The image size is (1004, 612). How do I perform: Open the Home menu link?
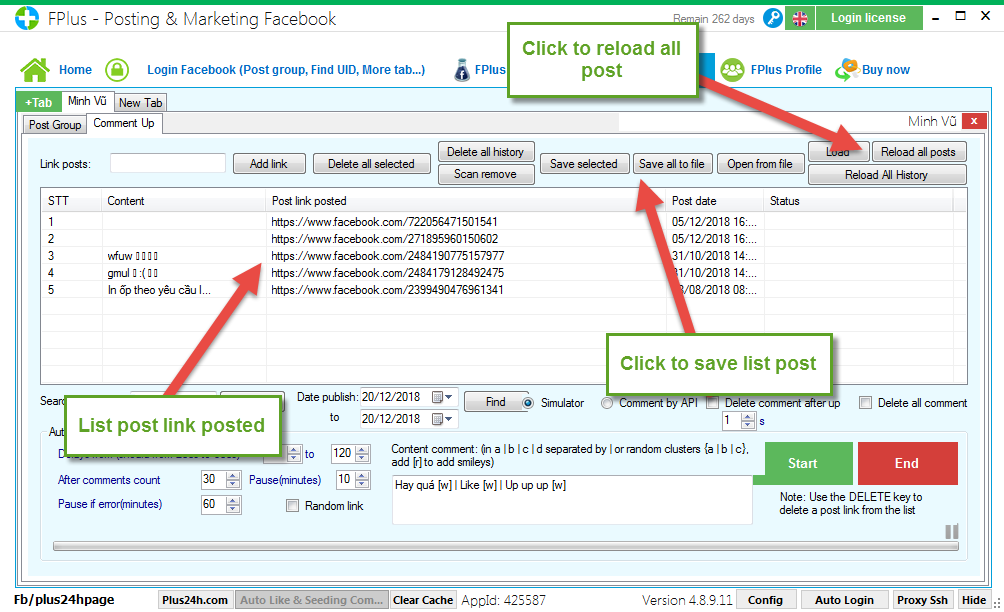[x=75, y=70]
